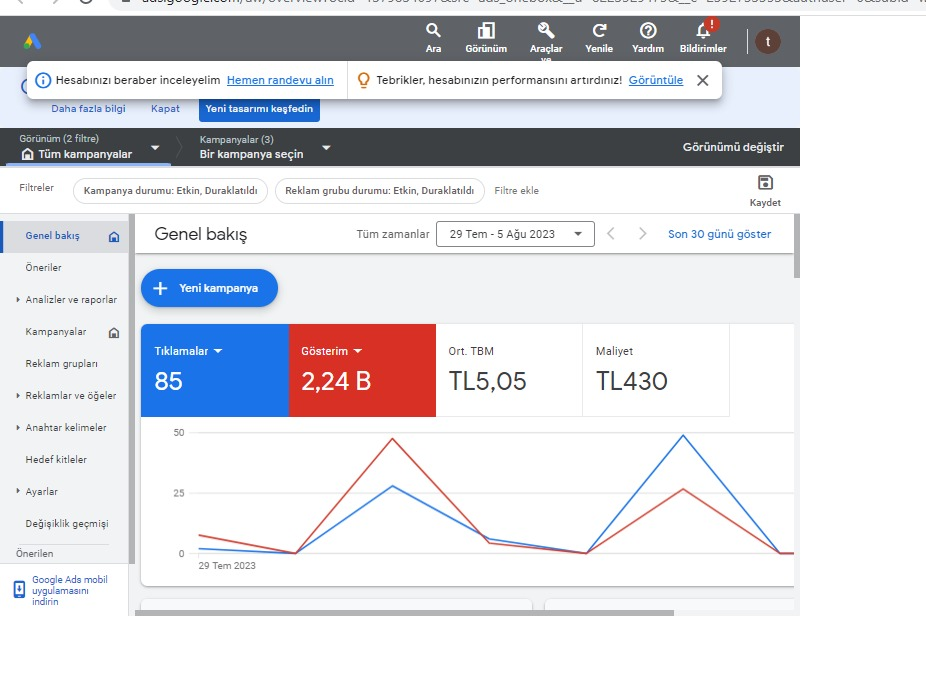Click the home icon beside Kampanyalar
Viewport: 926px width, 696px height.
point(114,333)
